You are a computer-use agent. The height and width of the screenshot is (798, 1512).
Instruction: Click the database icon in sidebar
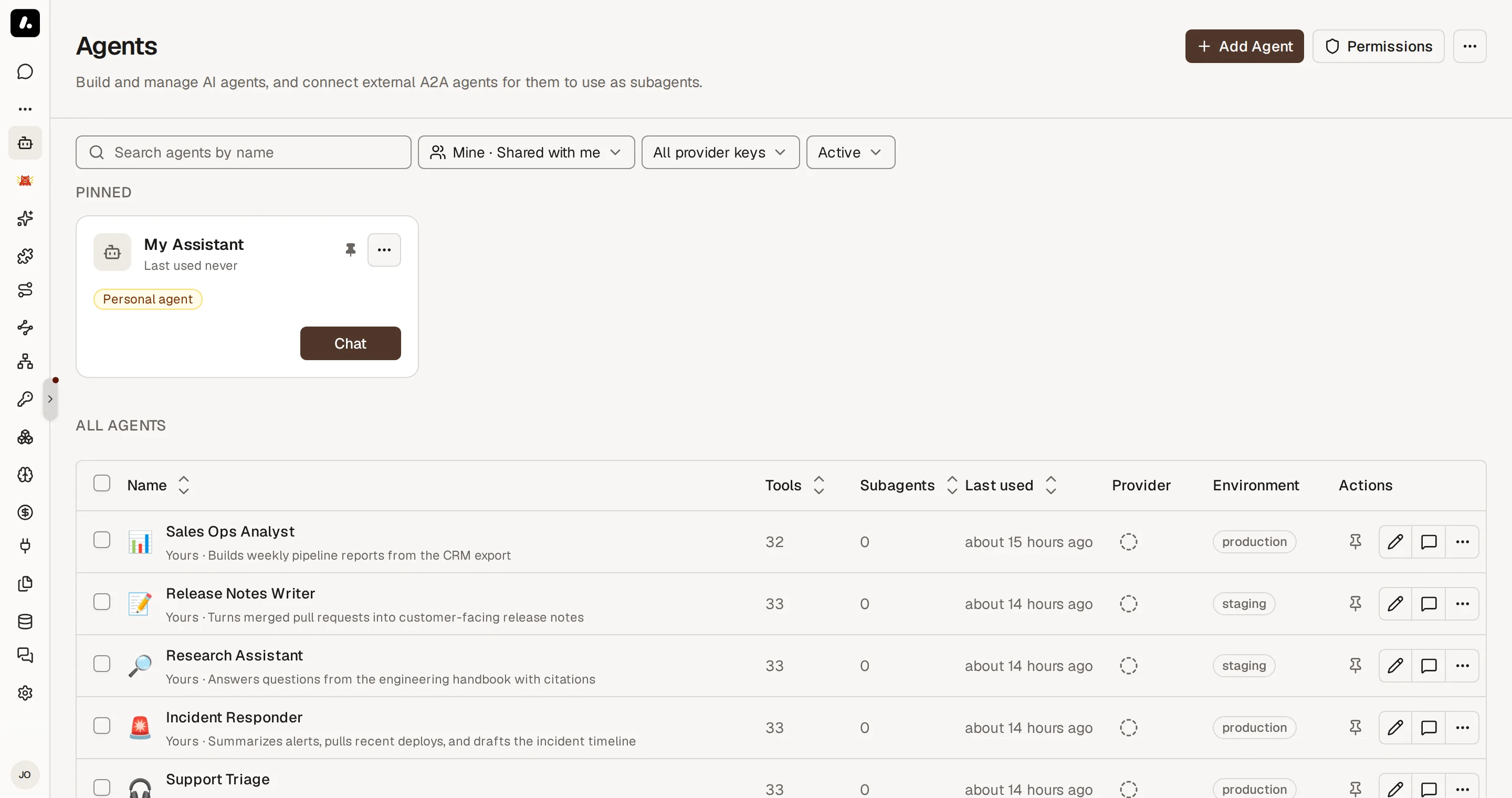(x=25, y=622)
